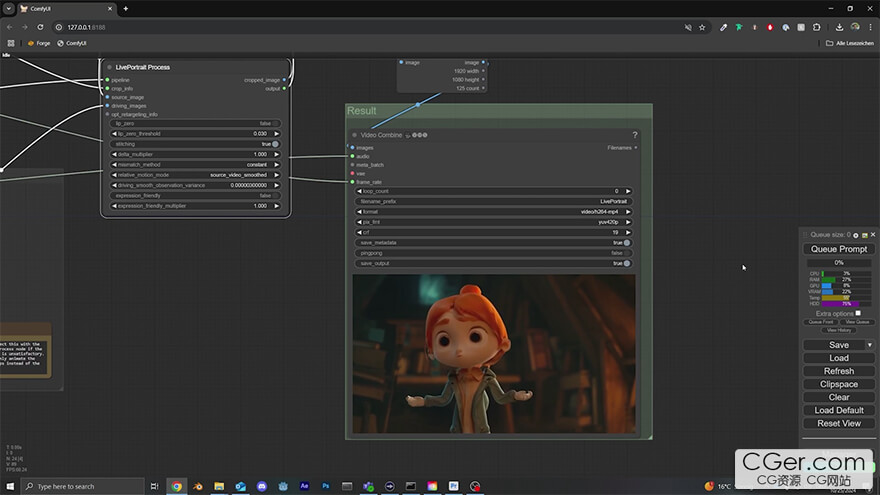Click the video preview of the character

[x=494, y=354]
